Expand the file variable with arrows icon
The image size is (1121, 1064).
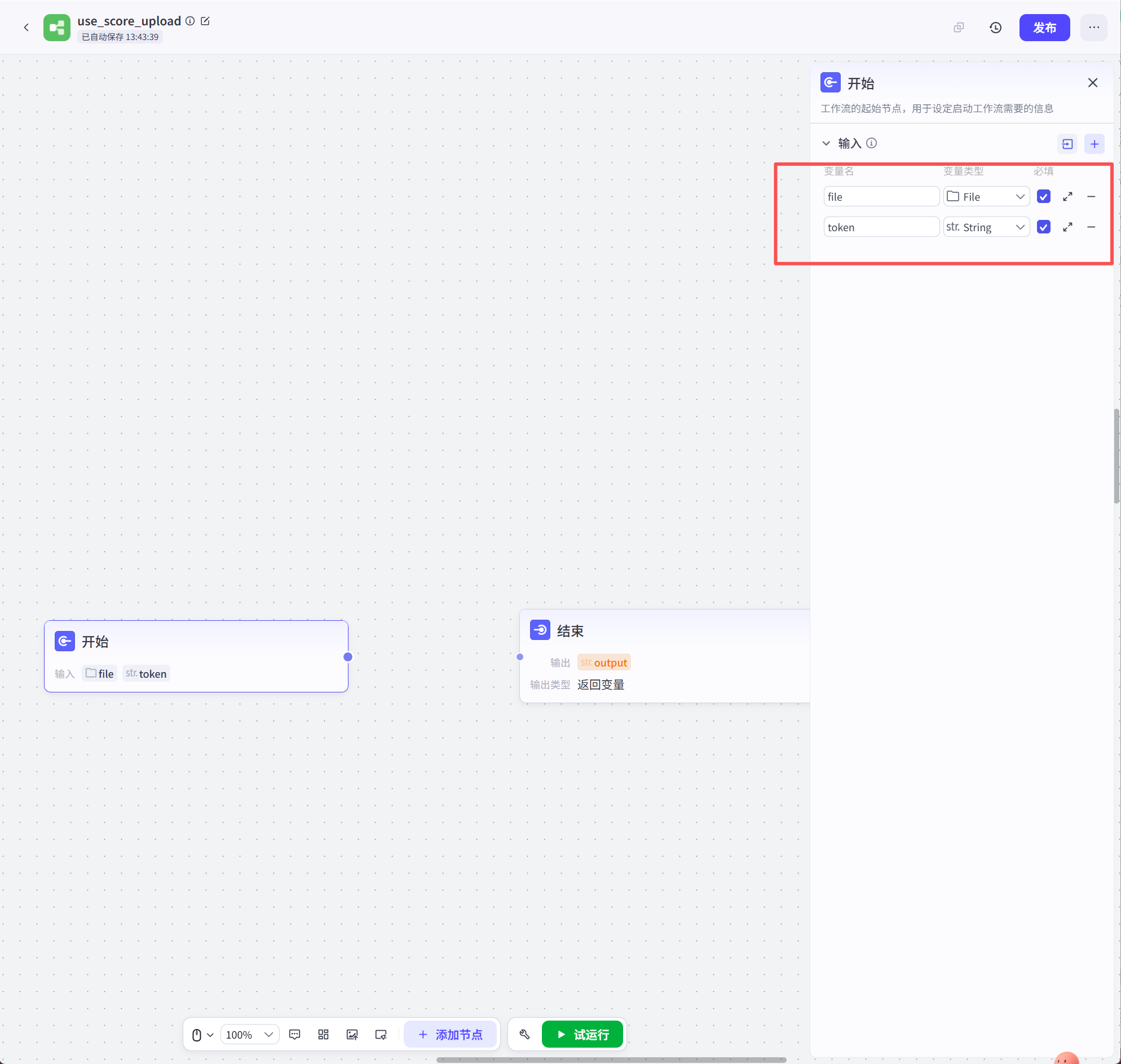(x=1067, y=197)
